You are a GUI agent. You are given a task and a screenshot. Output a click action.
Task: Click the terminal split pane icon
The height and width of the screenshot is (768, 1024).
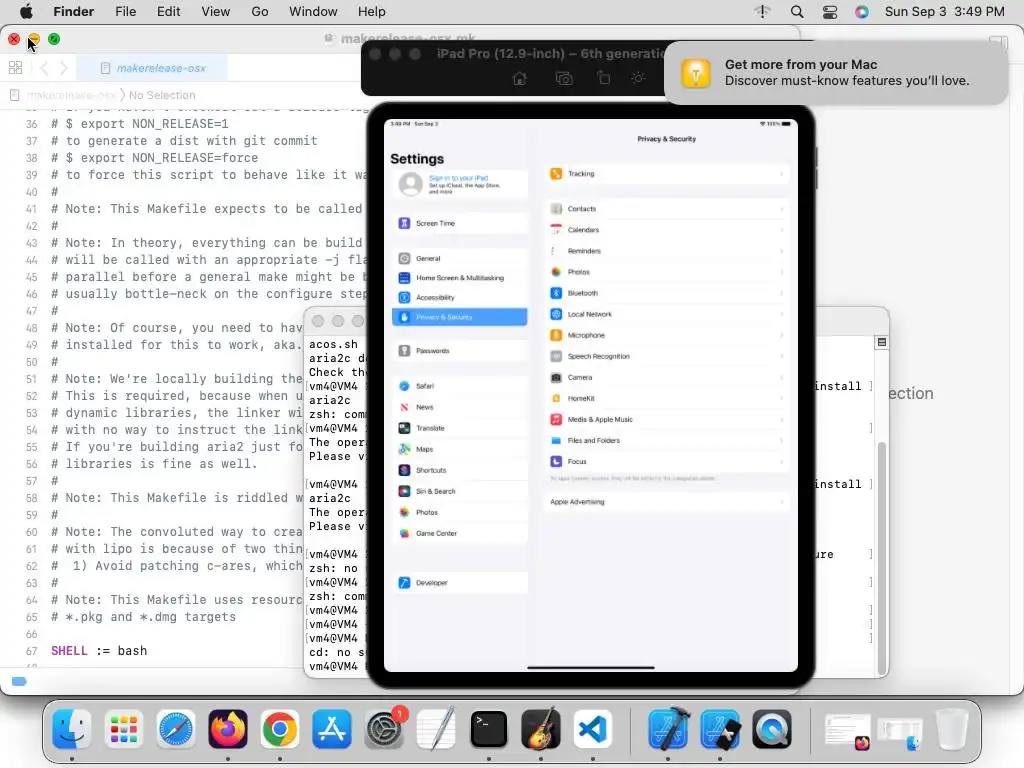(x=882, y=342)
